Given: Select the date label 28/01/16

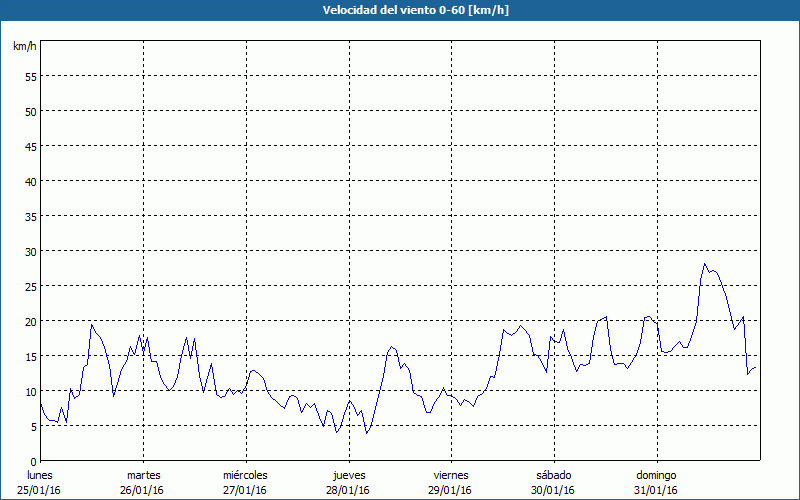Looking at the screenshot, I should [348, 490].
